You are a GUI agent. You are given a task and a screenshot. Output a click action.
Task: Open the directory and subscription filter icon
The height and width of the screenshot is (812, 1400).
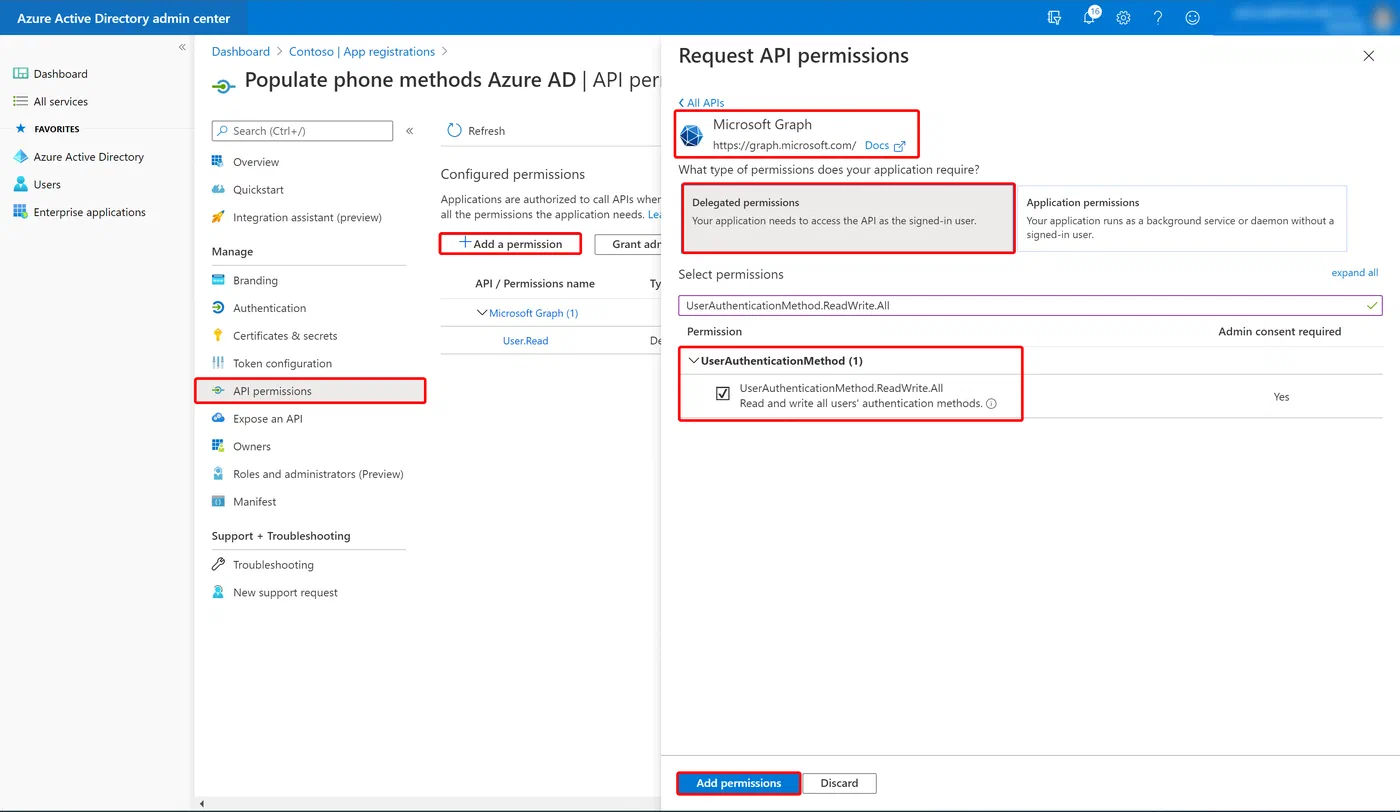(1054, 18)
